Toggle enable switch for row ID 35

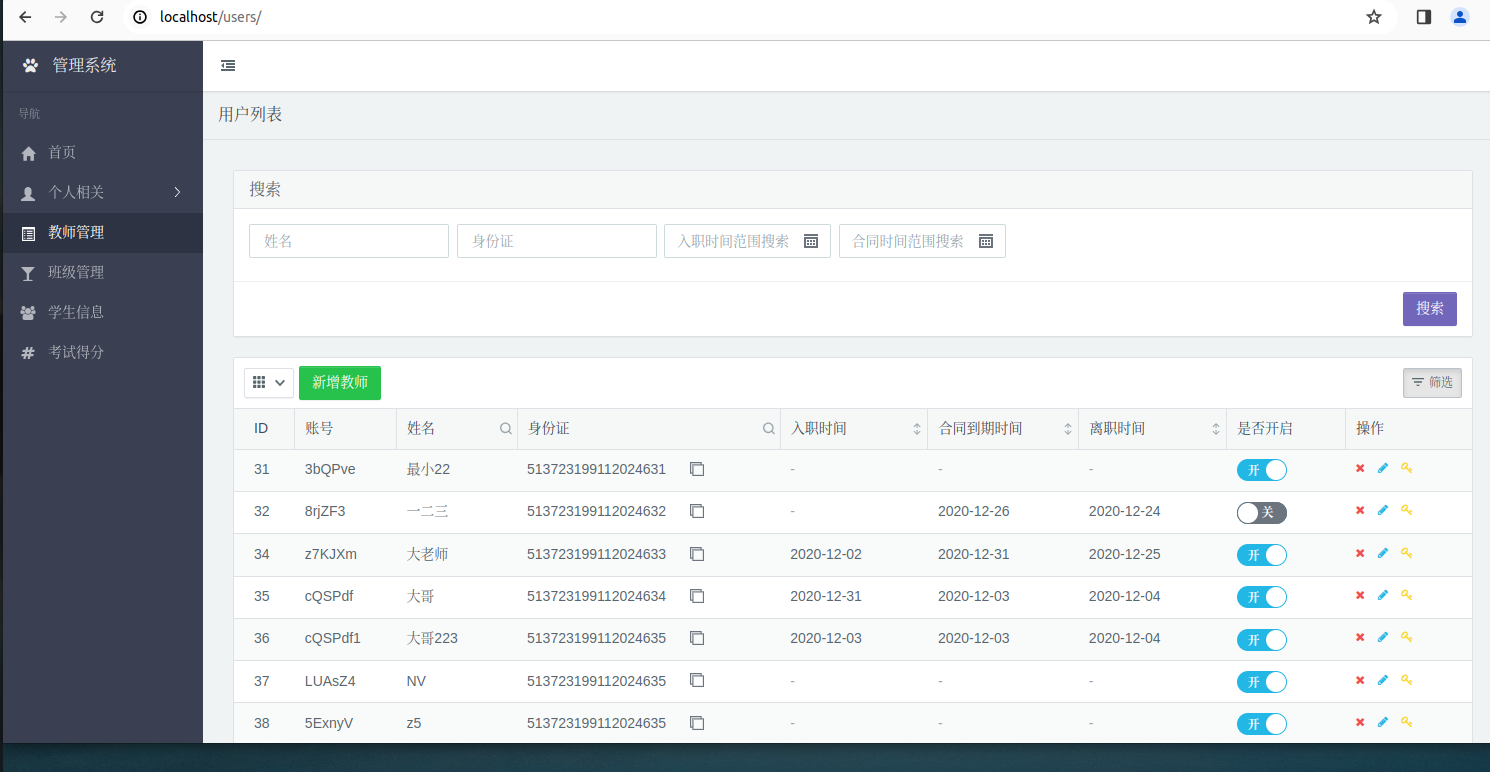1262,597
